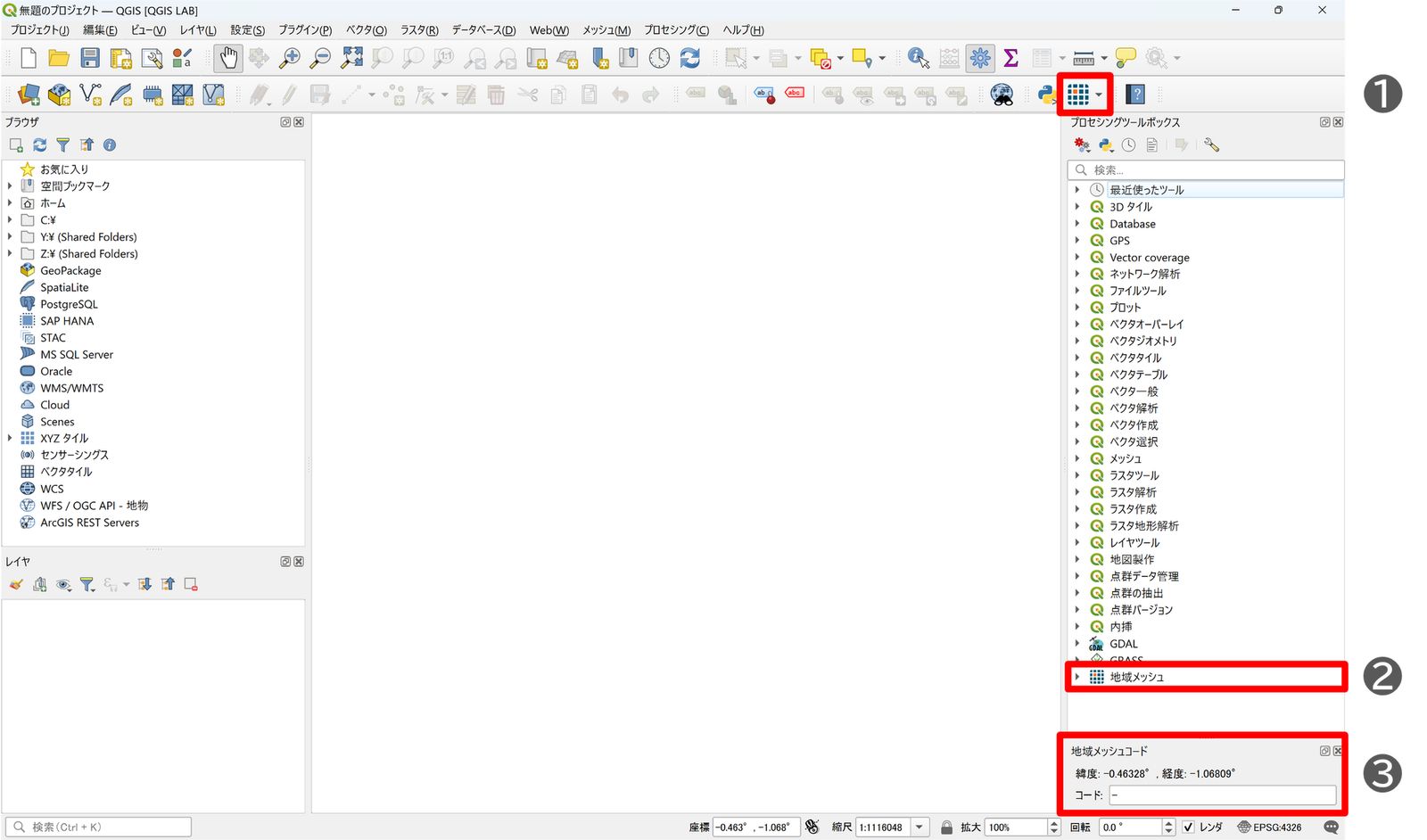Click the Statistical Summary sigma icon
The image size is (1427, 840).
click(x=1010, y=58)
